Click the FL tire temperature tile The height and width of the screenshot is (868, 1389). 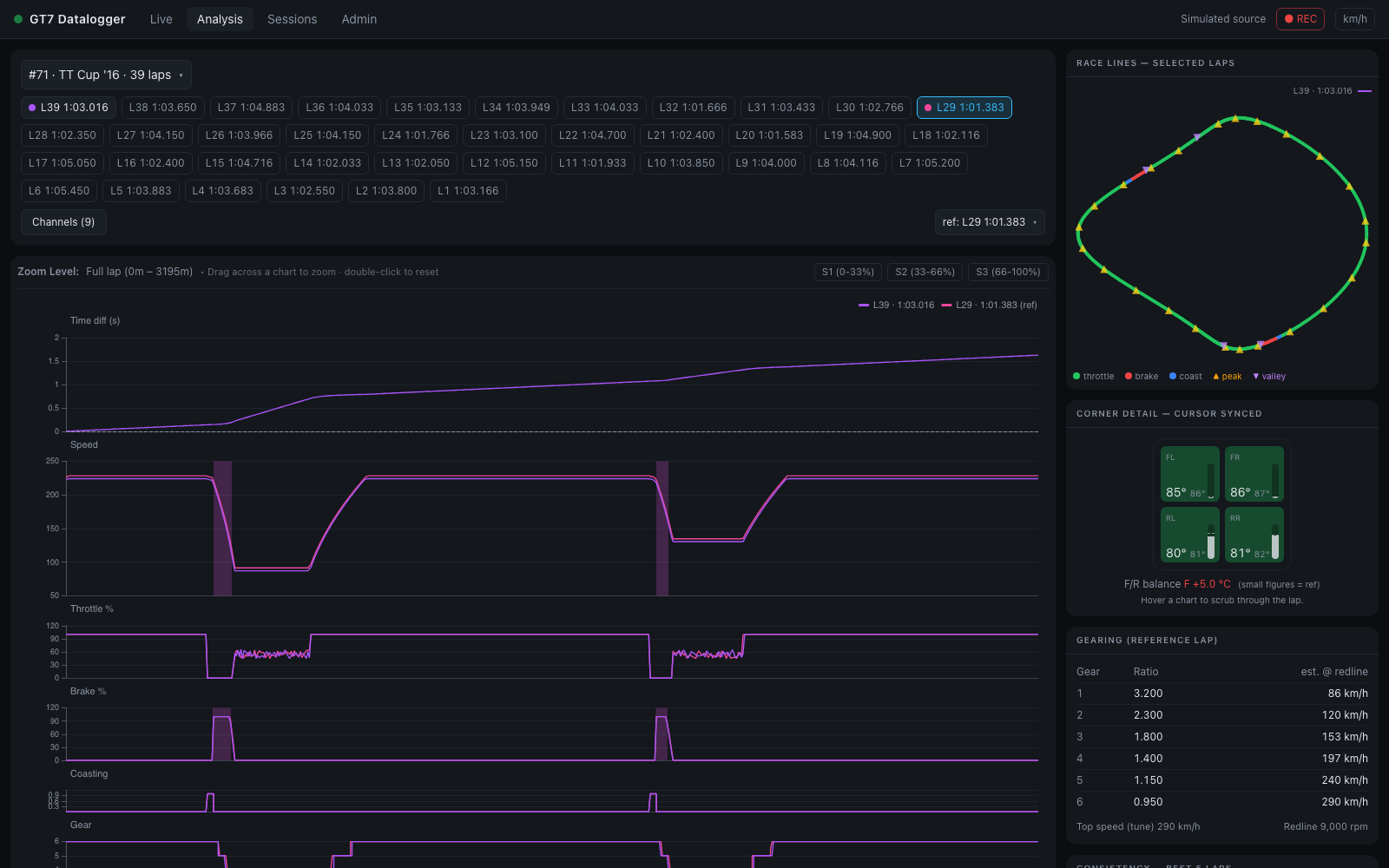(1190, 474)
